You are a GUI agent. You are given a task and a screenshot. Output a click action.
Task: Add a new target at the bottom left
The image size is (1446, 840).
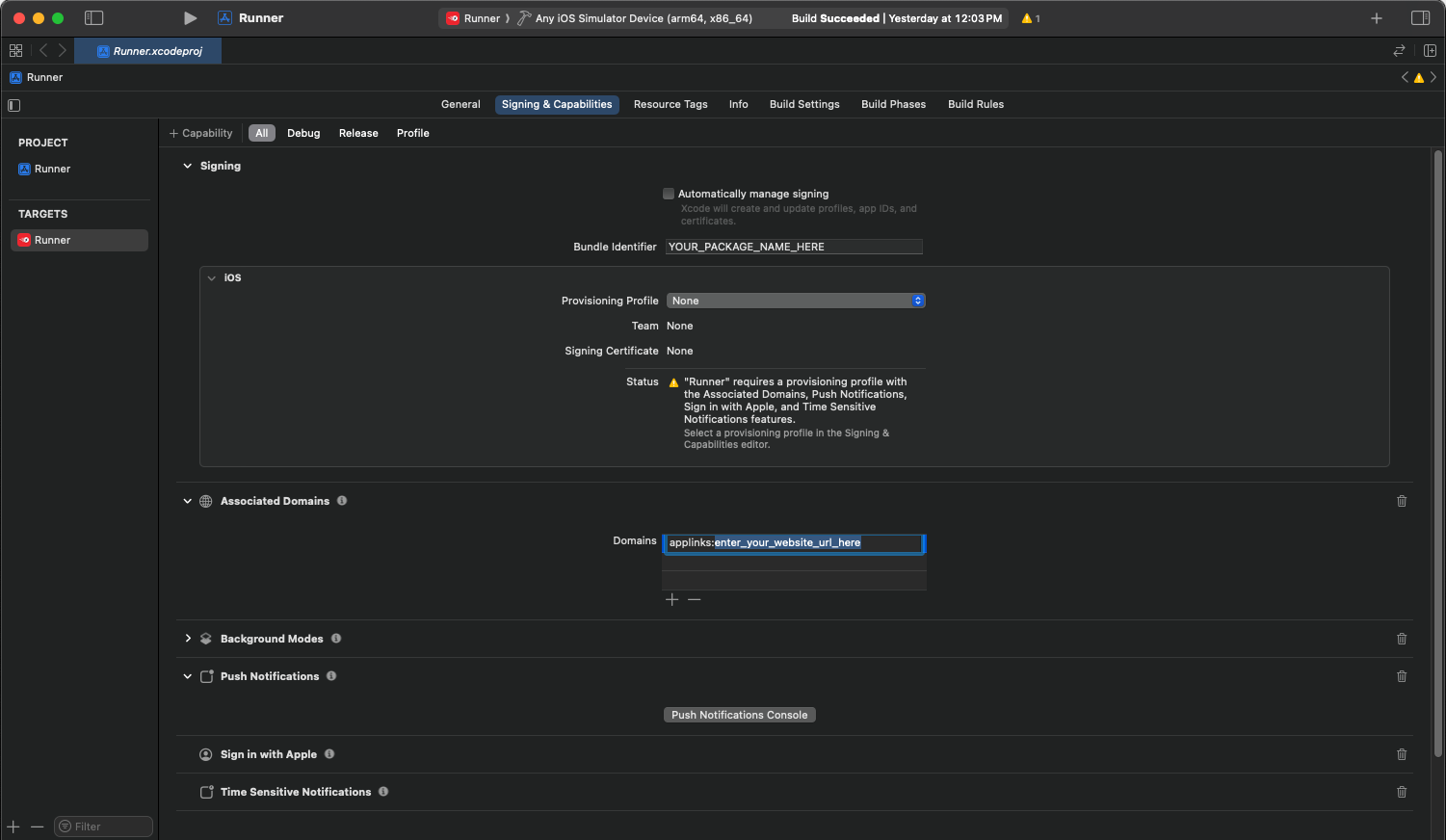coord(13,827)
